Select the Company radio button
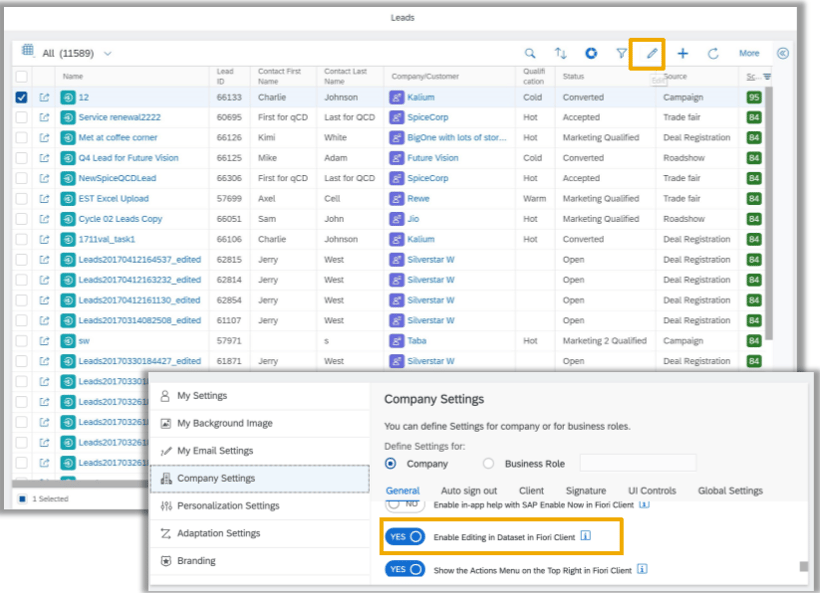 [x=390, y=463]
